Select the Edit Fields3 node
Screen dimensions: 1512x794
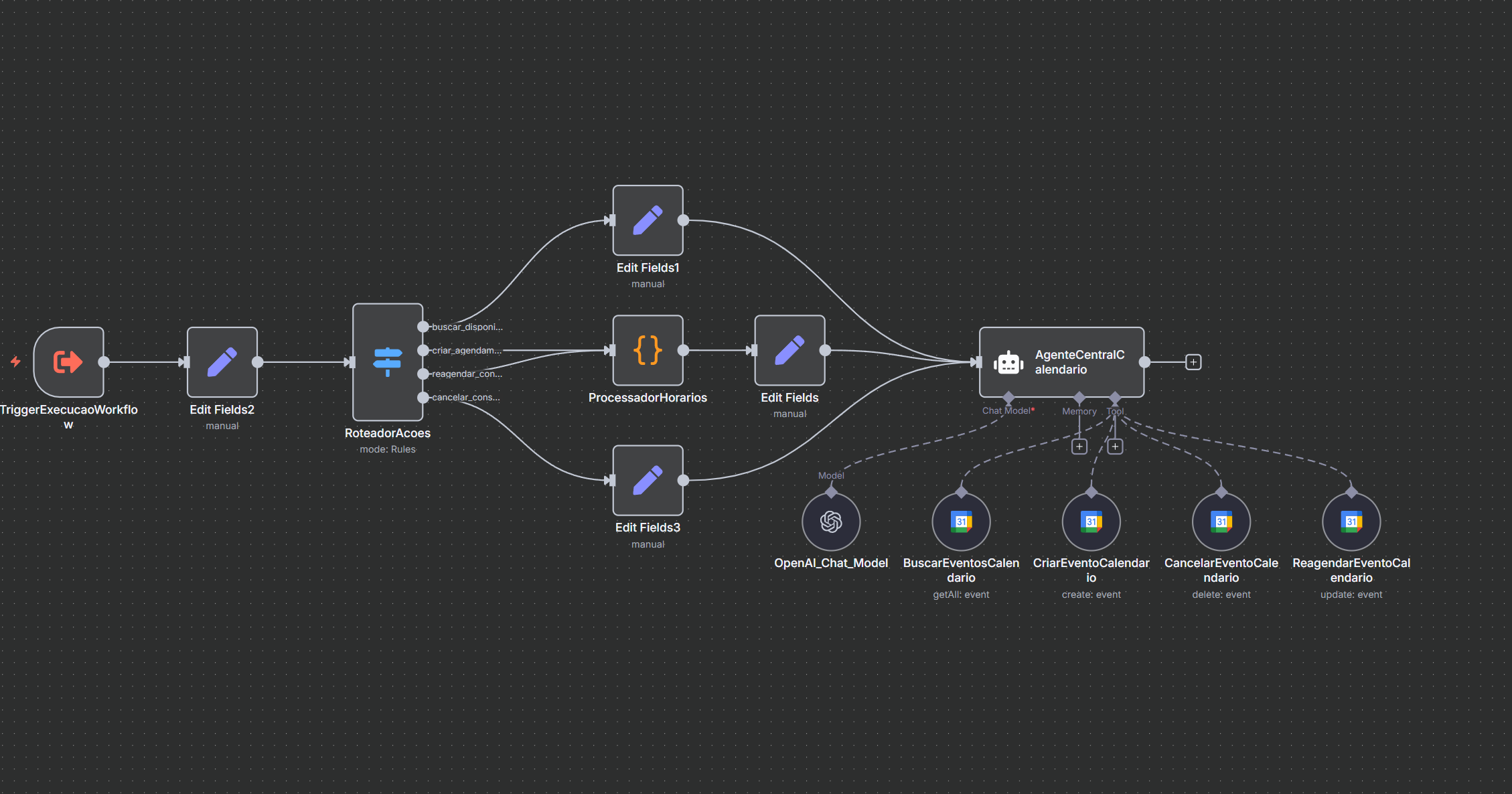point(648,480)
